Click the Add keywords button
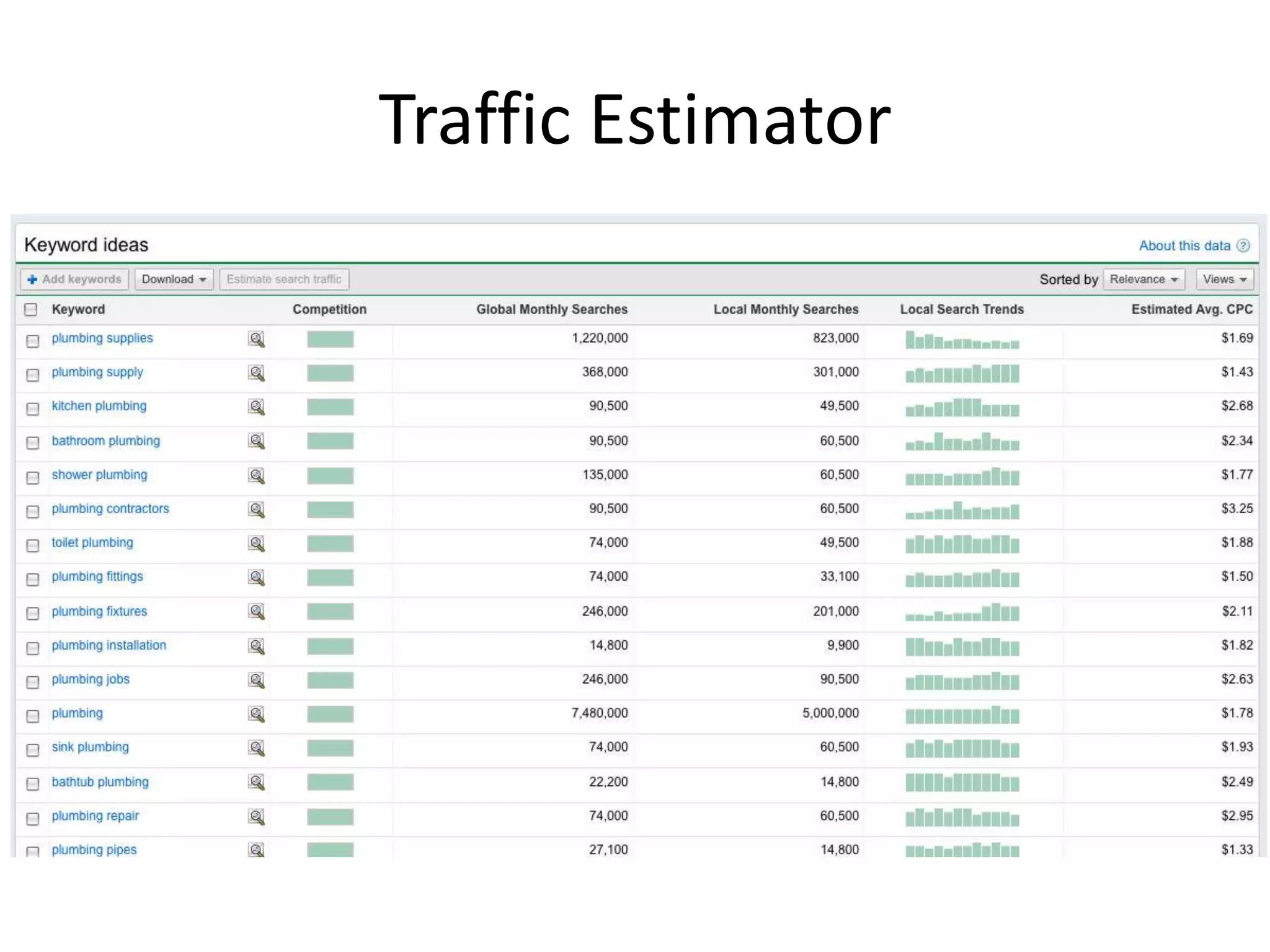Image resolution: width=1270 pixels, height=952 pixels. (x=74, y=280)
